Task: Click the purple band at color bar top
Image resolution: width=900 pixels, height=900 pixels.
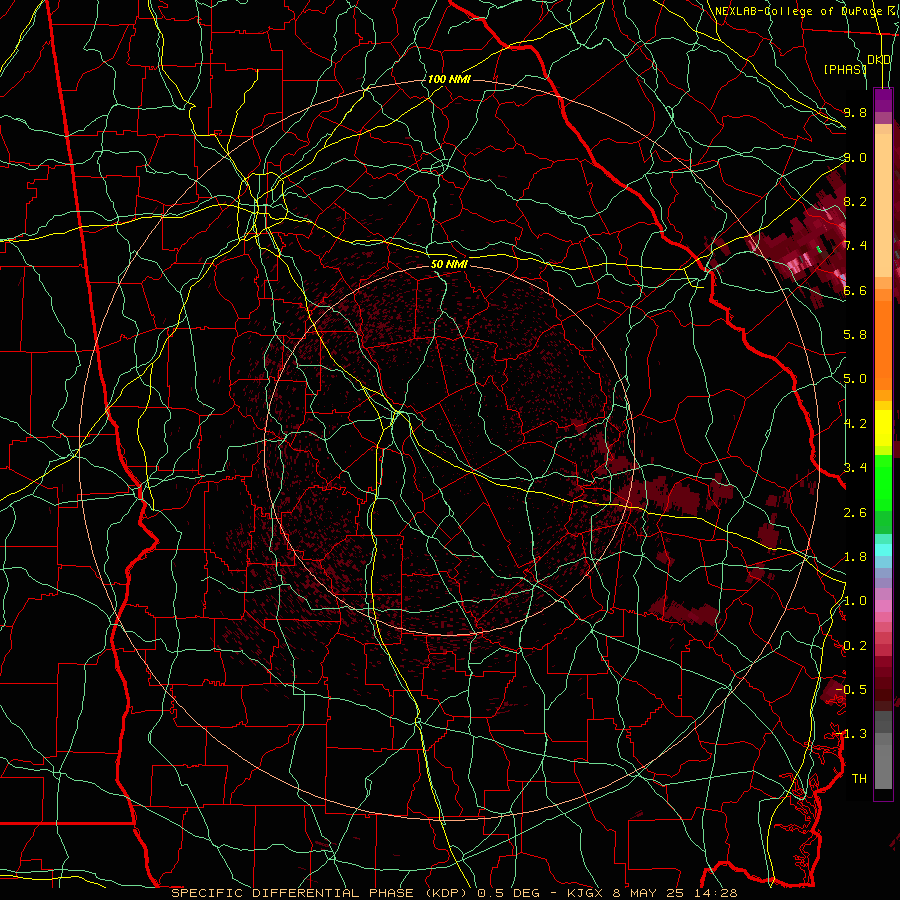Action: pos(883,100)
